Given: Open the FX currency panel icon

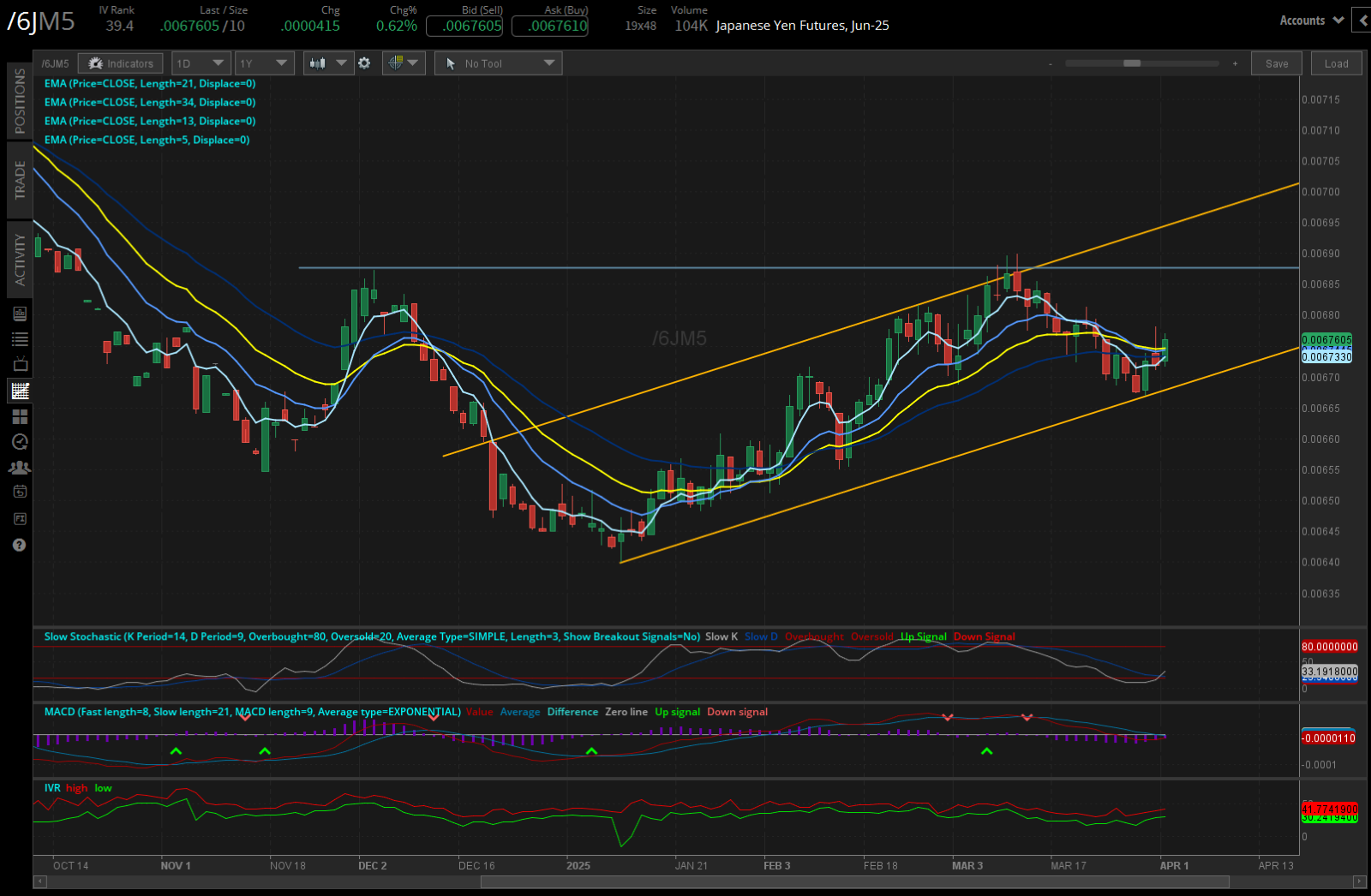Looking at the screenshot, I should coord(19,518).
